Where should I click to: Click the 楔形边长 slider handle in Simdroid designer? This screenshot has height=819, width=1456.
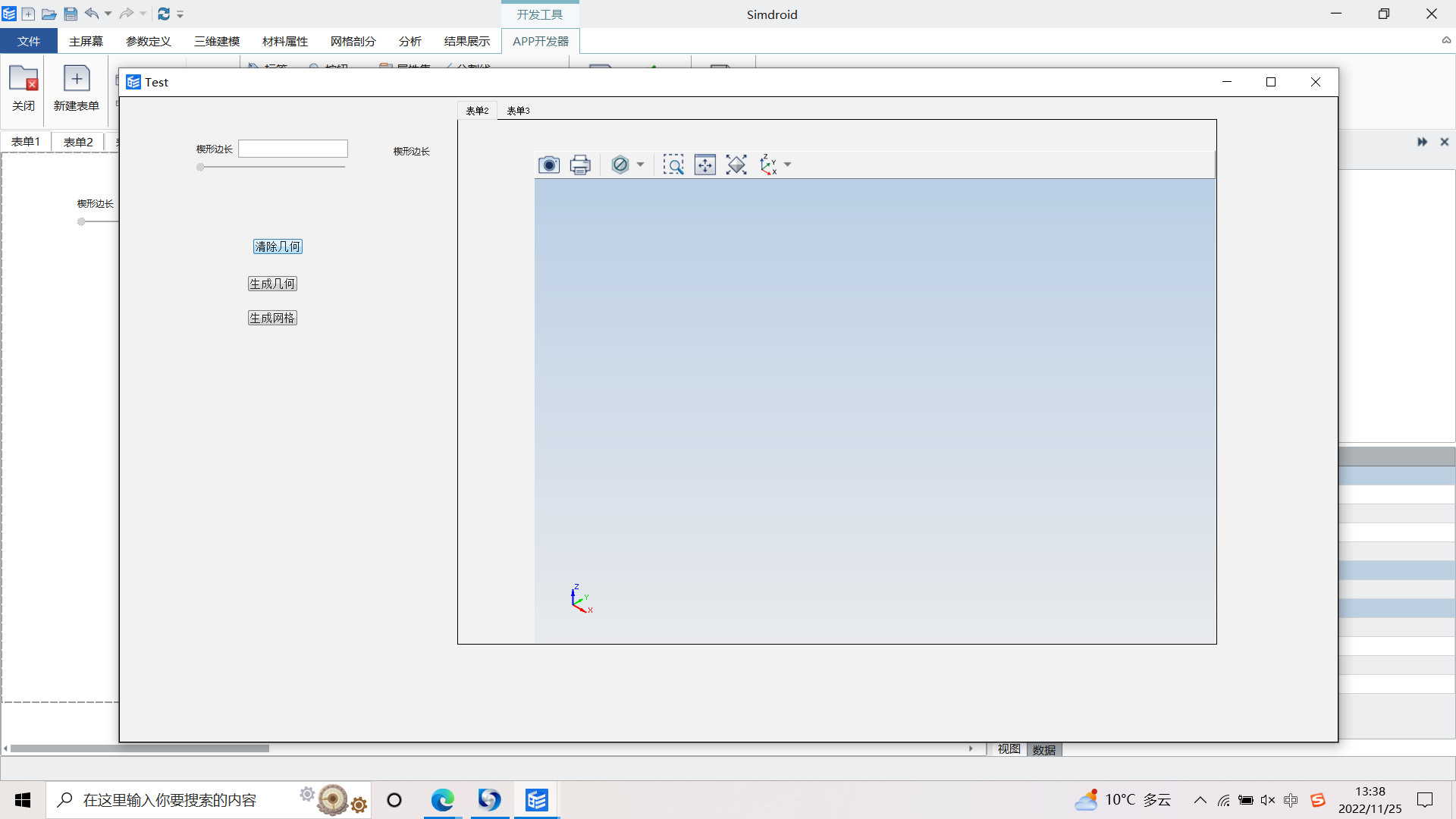81,221
